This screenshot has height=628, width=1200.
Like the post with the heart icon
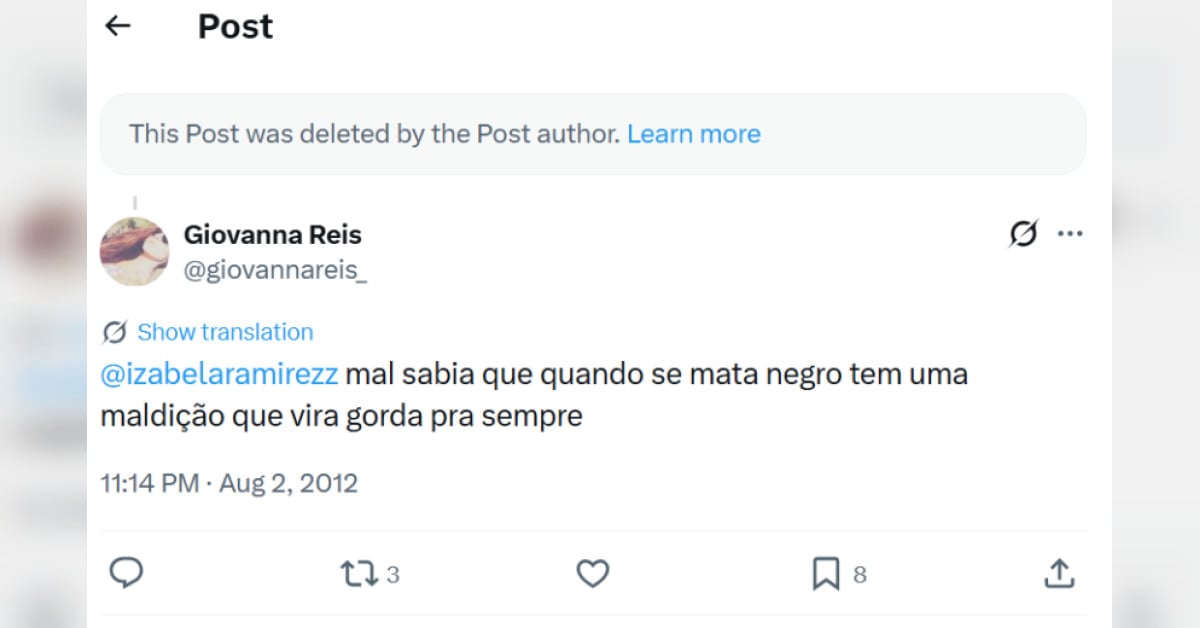[593, 573]
